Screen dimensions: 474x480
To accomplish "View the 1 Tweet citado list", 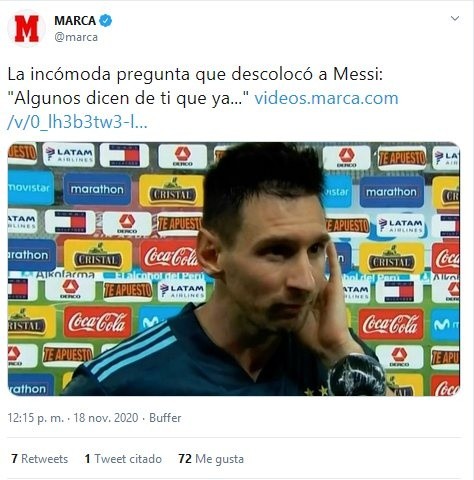I will point(123,459).
